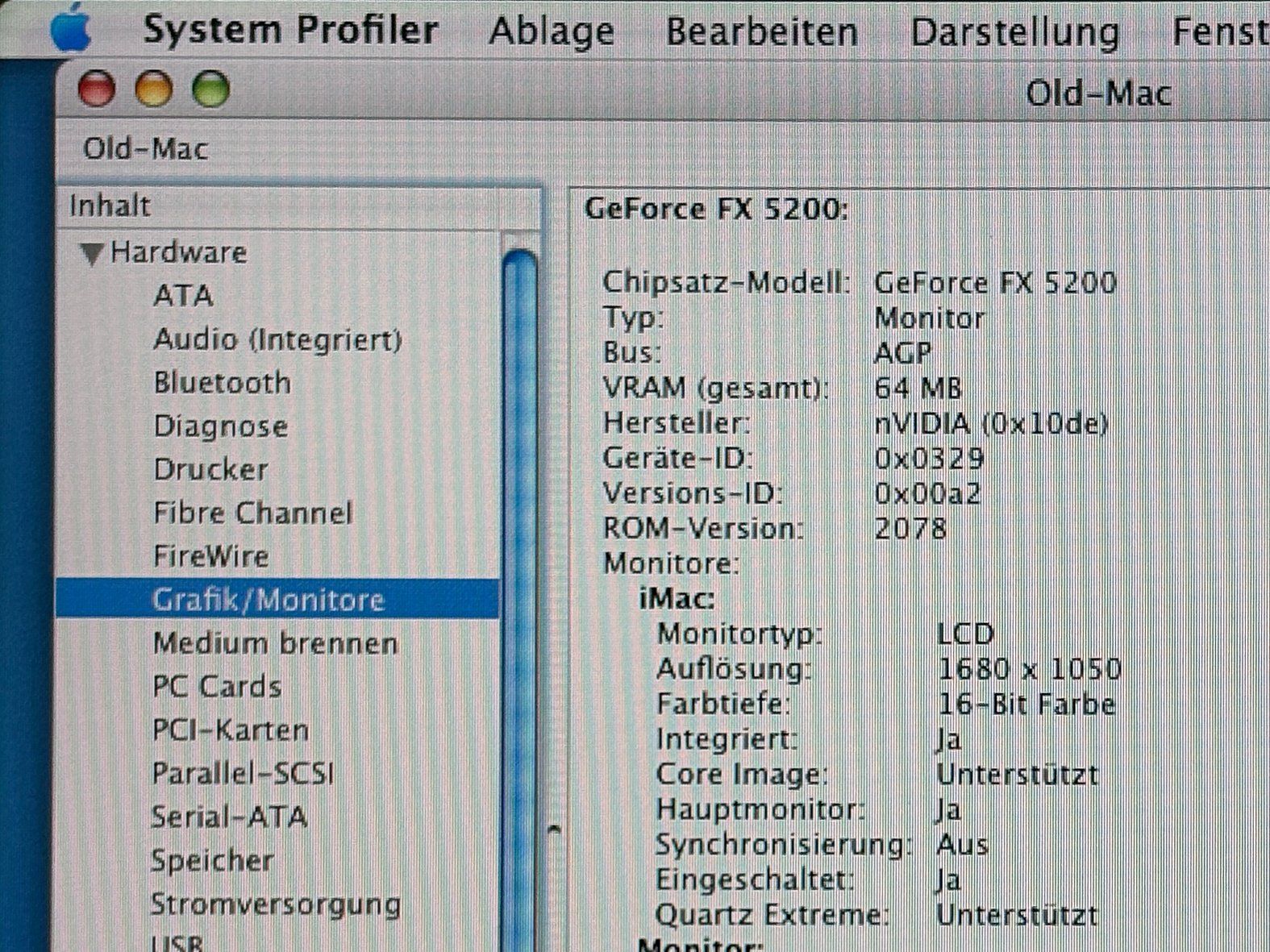This screenshot has height=952, width=1270.
Task: Select PCI-Karten in the sidebar
Action: click(x=231, y=730)
